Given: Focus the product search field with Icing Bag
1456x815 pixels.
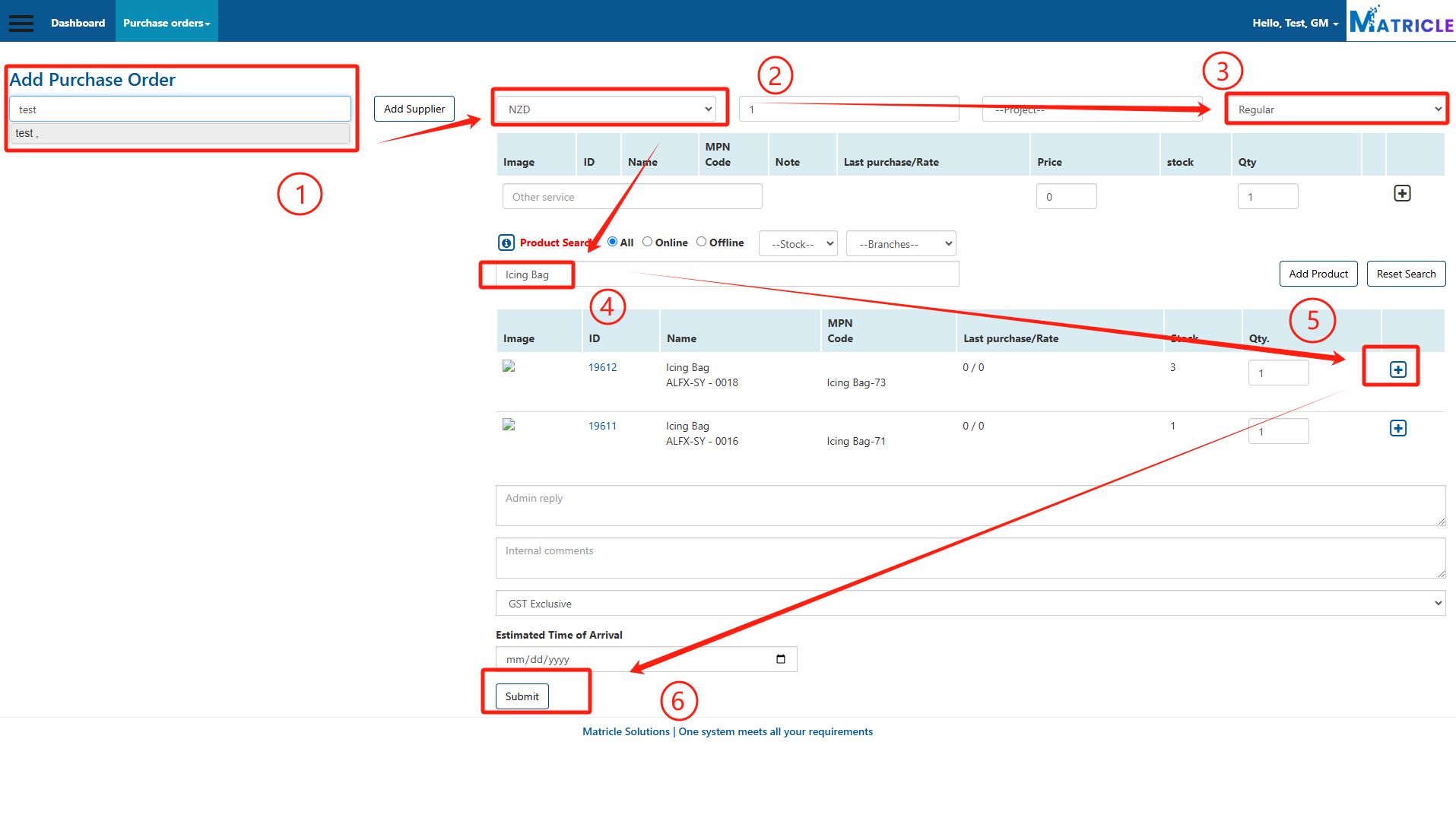Looking at the screenshot, I should pos(727,274).
